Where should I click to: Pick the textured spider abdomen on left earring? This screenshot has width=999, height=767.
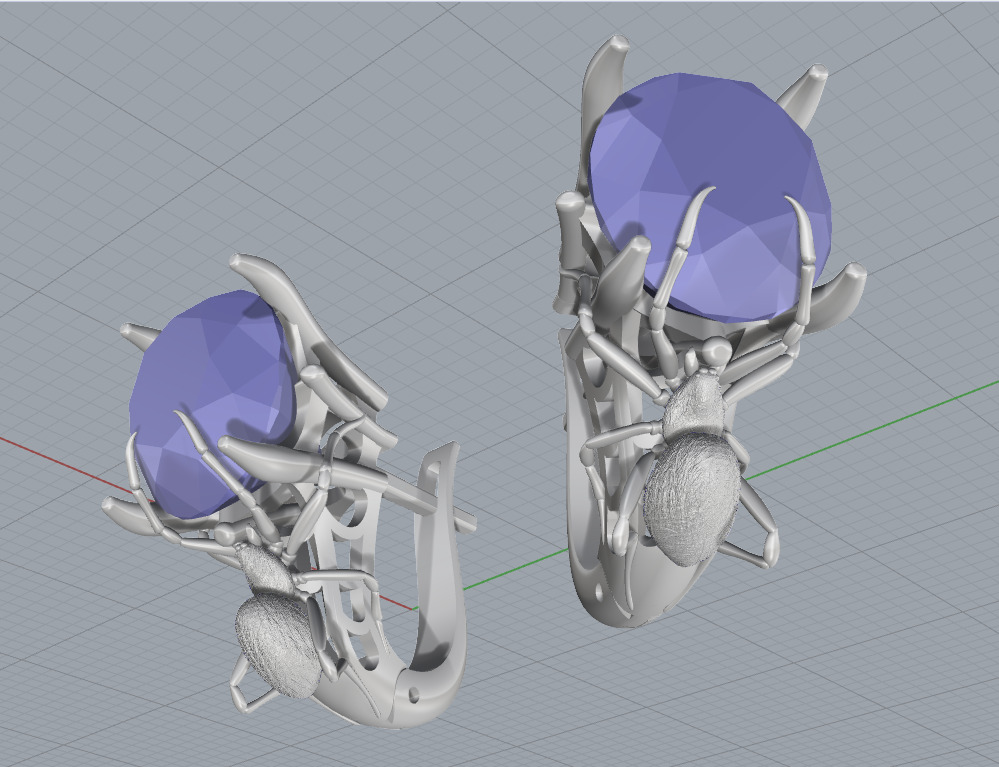[x=278, y=645]
